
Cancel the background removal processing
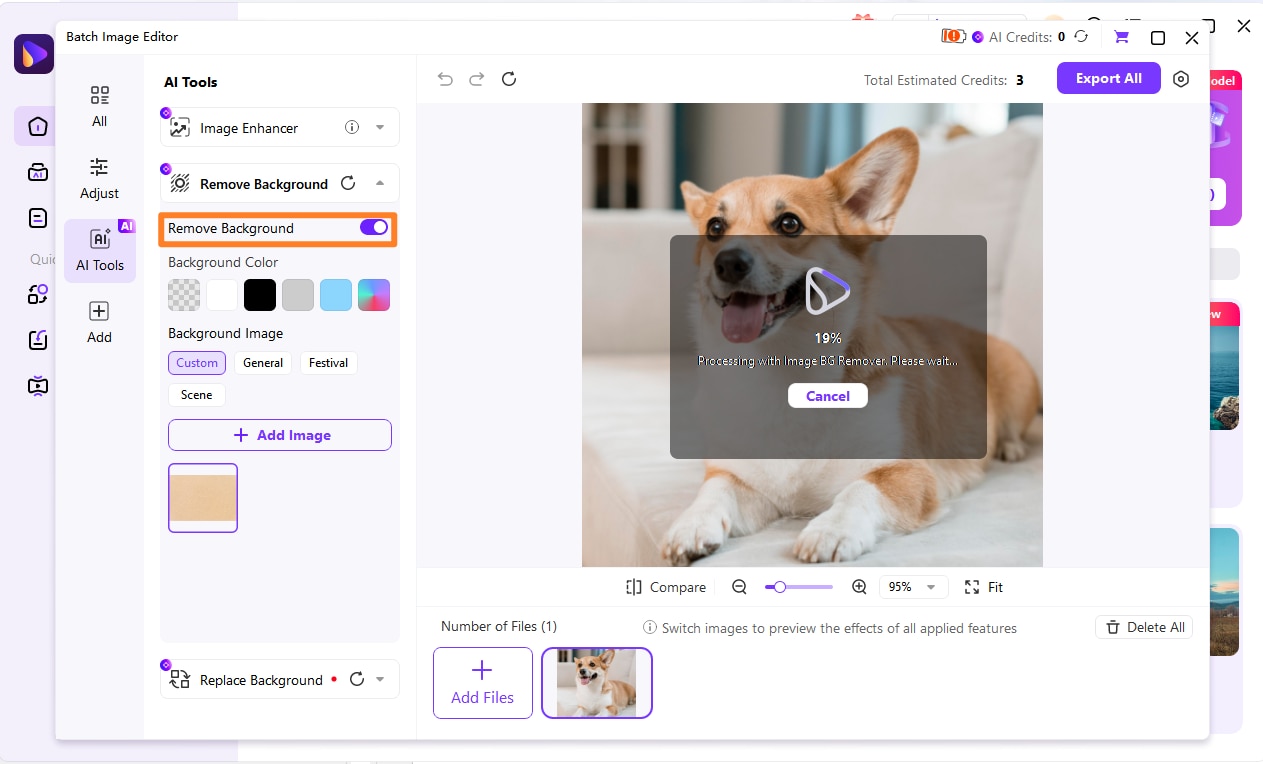(x=827, y=396)
